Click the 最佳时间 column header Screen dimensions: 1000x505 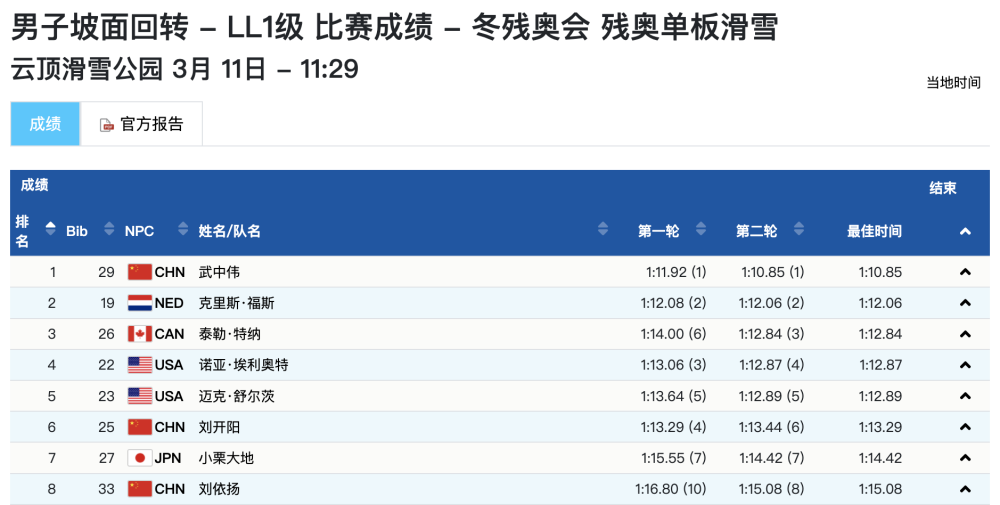(874, 231)
